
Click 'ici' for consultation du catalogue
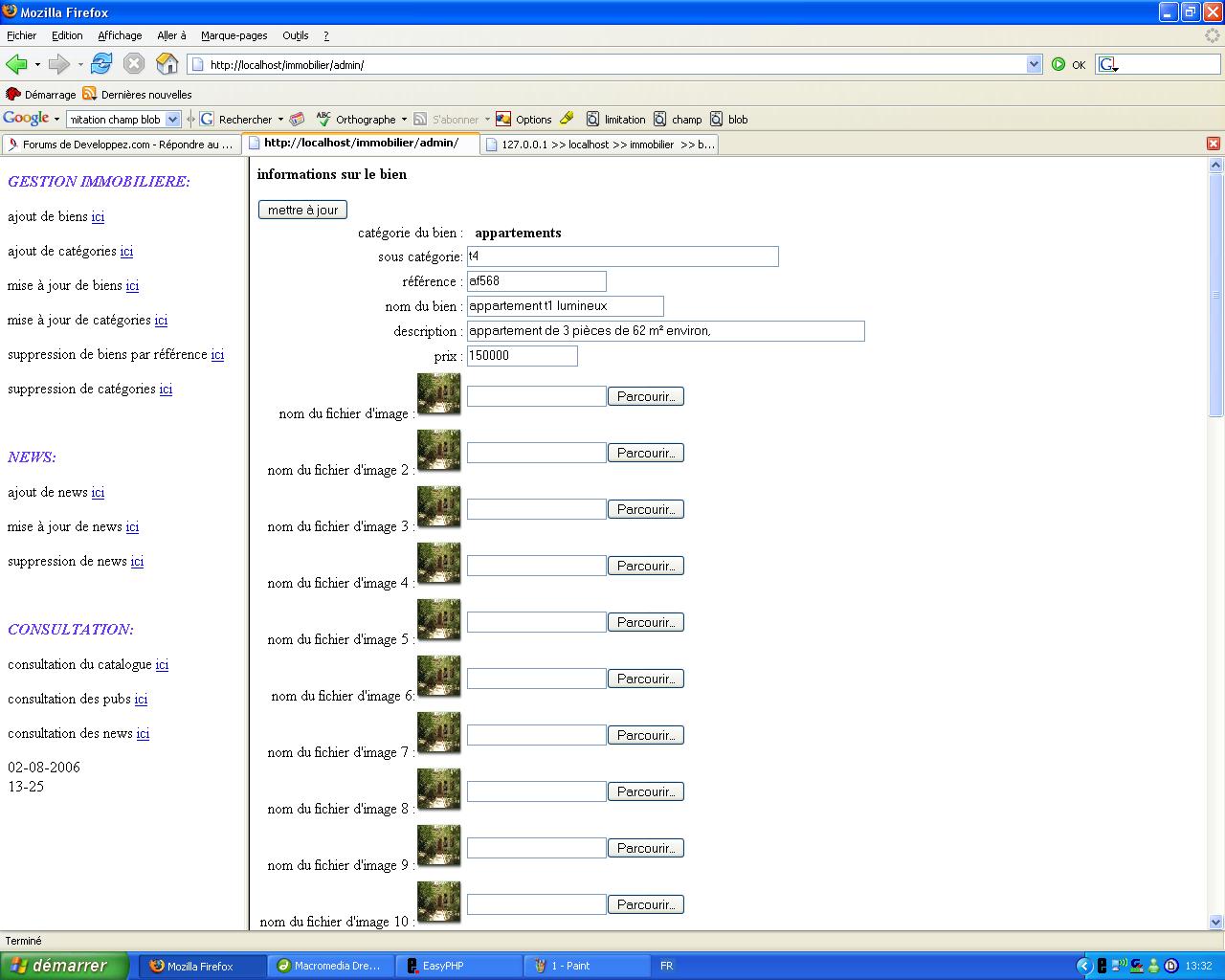pos(162,665)
